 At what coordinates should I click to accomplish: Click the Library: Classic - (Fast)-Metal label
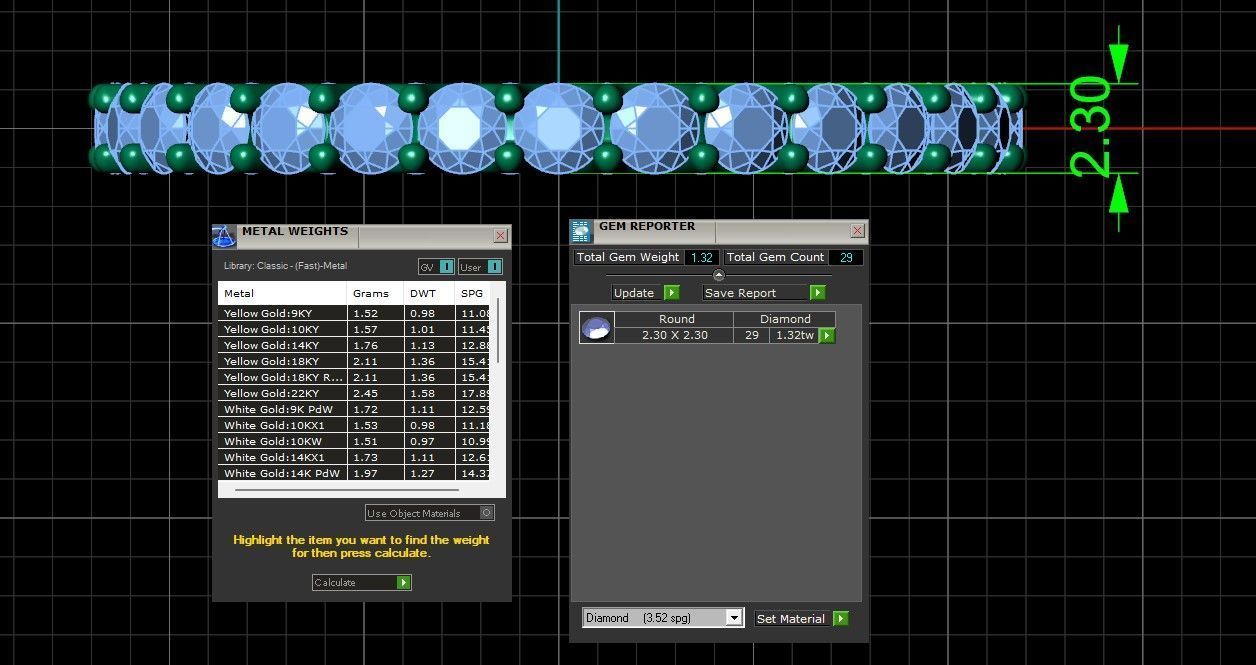[x=285, y=266]
